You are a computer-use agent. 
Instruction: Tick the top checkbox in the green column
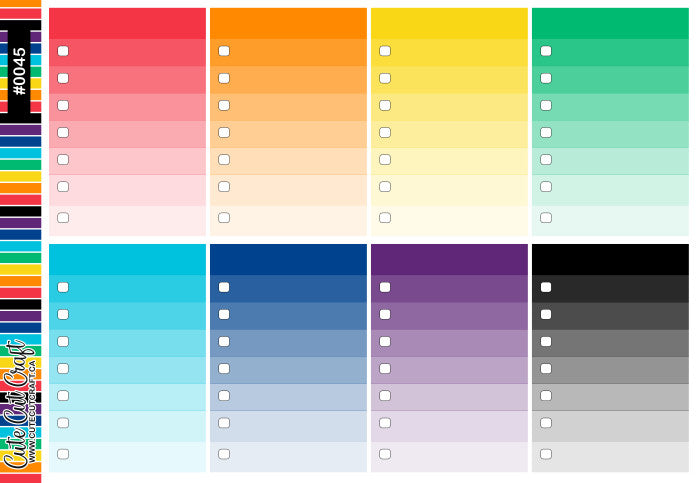point(546,51)
